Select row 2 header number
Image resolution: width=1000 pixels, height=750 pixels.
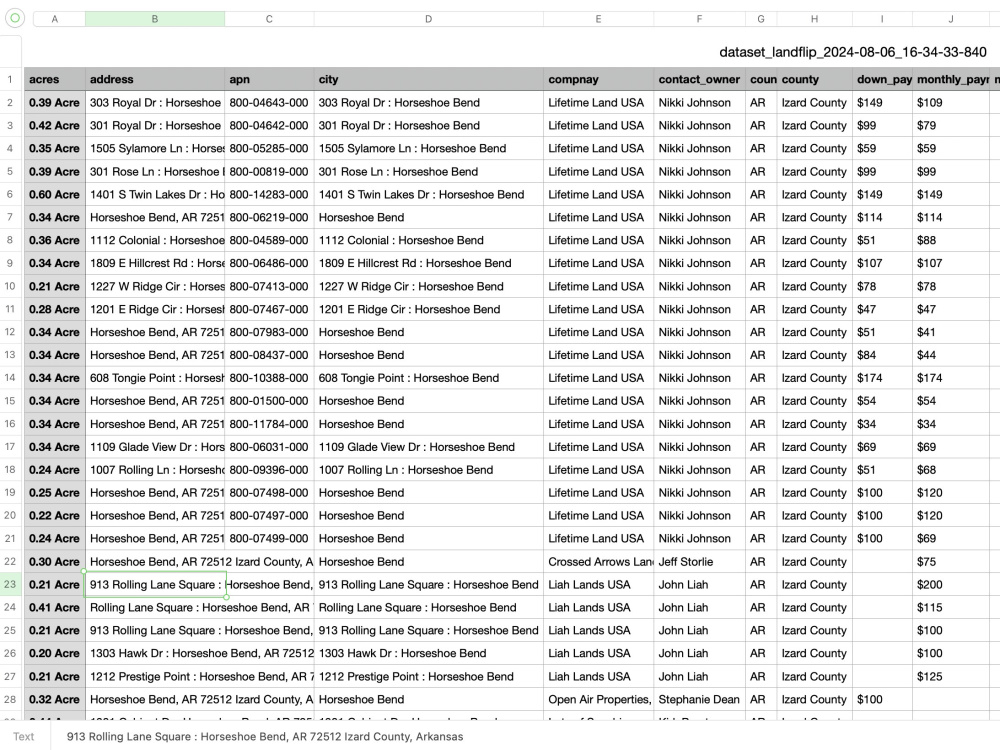pyautogui.click(x=10, y=103)
